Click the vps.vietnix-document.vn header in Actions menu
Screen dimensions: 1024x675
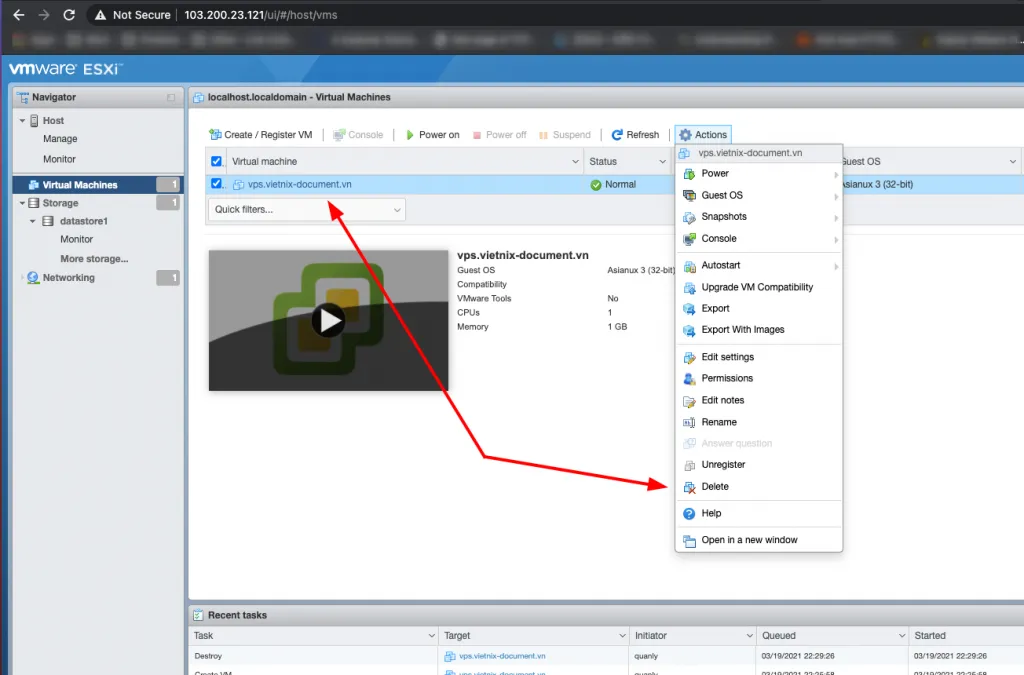click(x=759, y=153)
